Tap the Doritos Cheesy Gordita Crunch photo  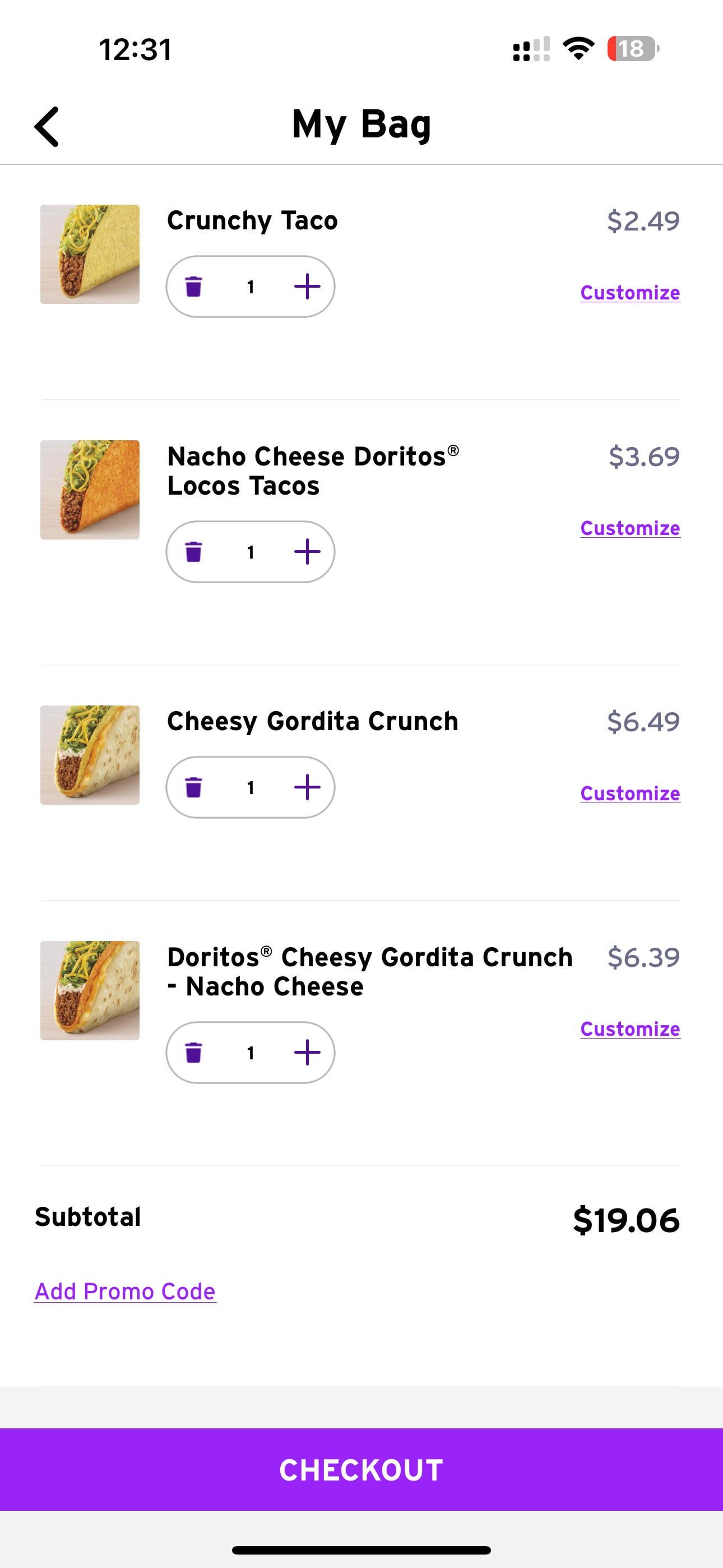pos(90,991)
